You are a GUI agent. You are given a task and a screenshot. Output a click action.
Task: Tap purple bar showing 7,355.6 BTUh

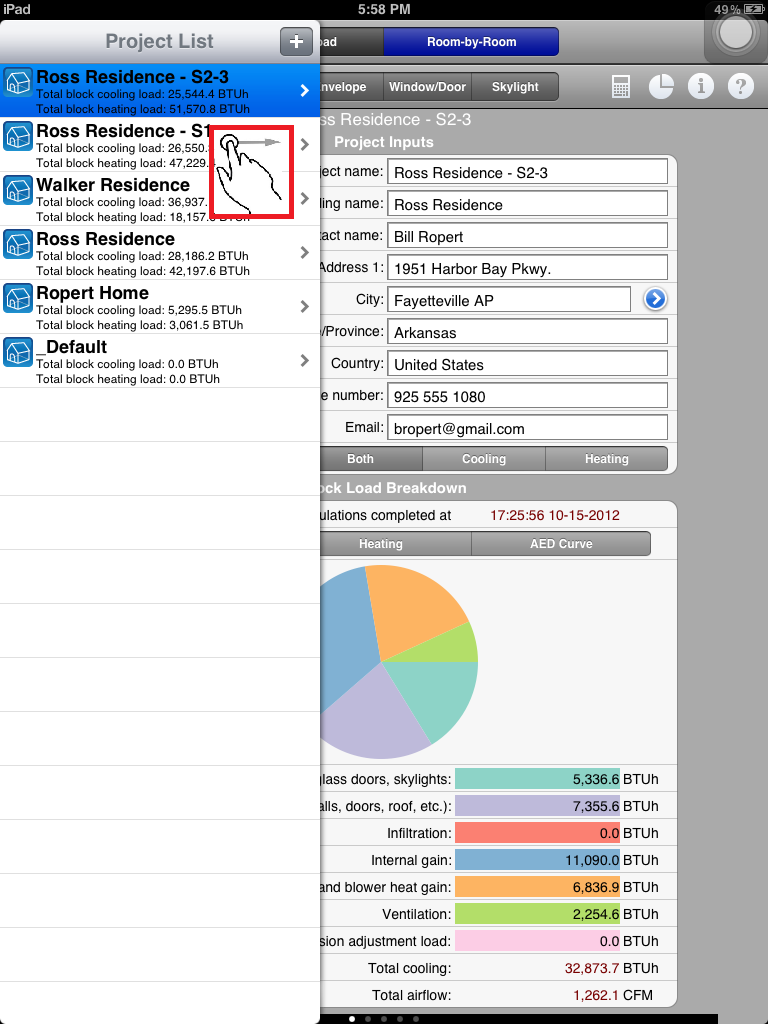537,806
